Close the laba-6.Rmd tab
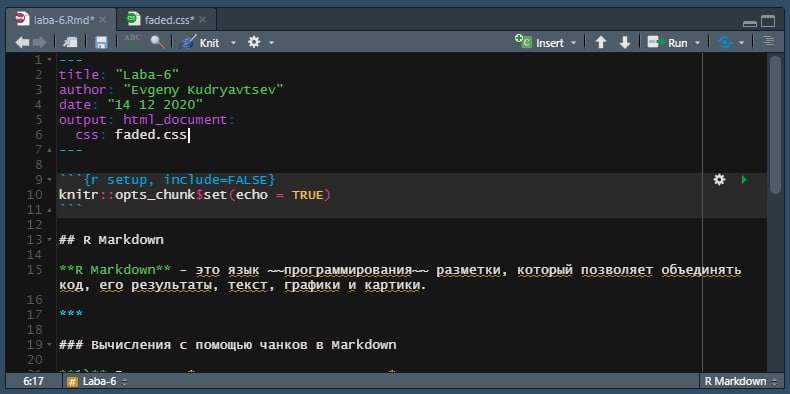790x394 pixels. click(103, 20)
